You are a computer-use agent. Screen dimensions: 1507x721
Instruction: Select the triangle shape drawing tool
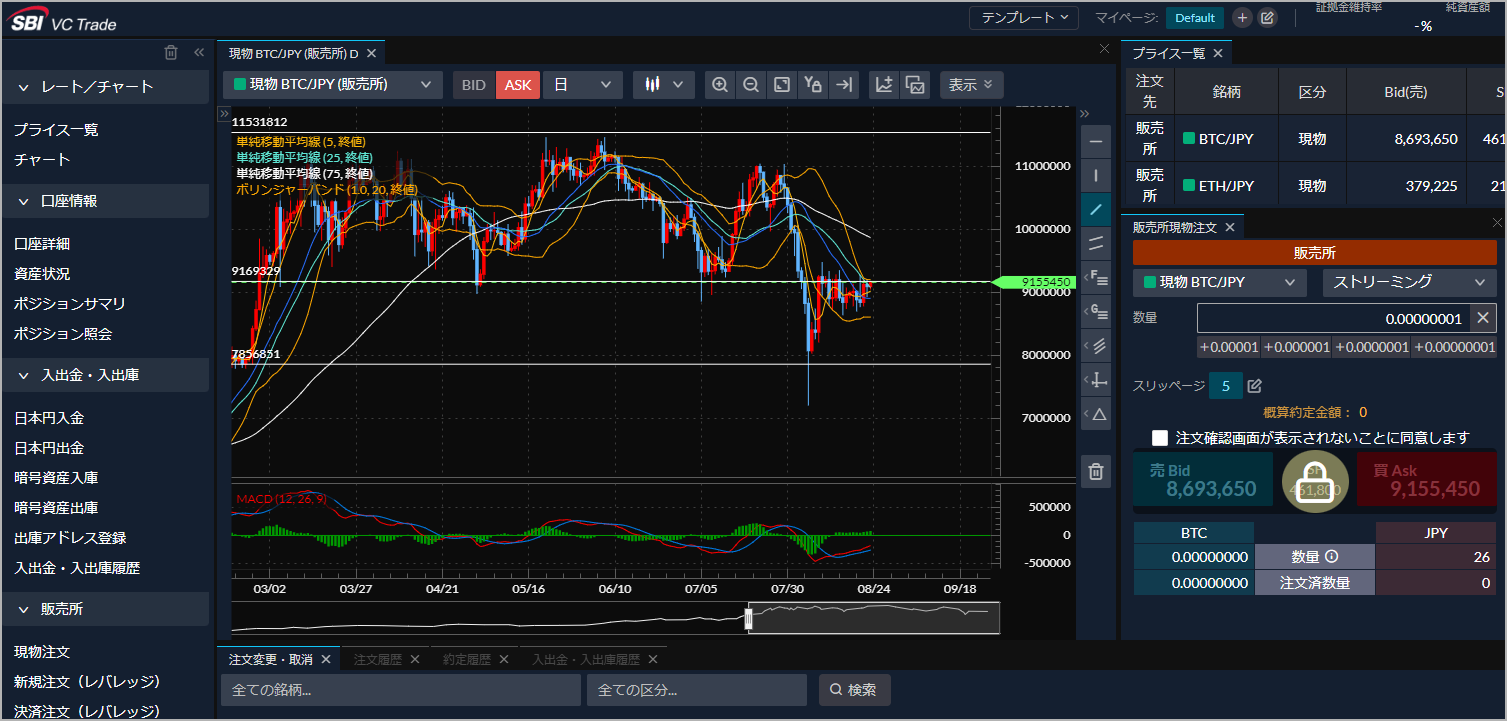(1096, 414)
